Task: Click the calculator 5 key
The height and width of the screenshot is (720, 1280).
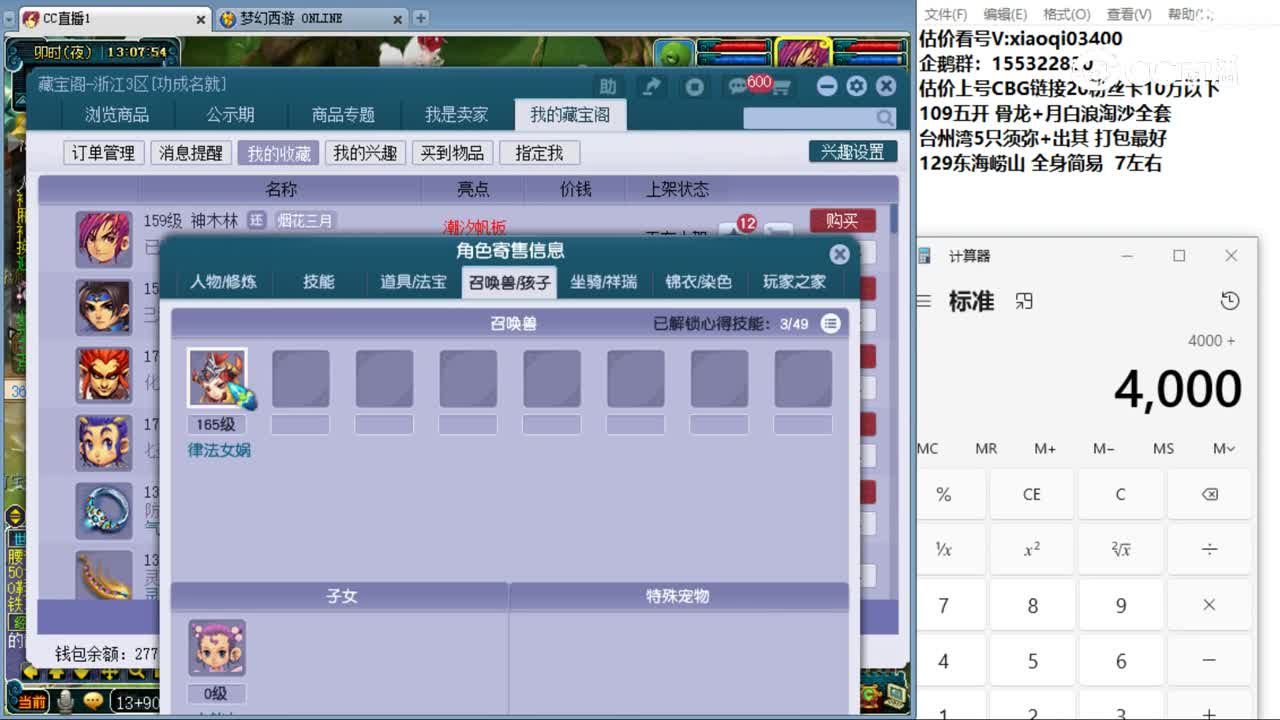Action: [x=1032, y=661]
